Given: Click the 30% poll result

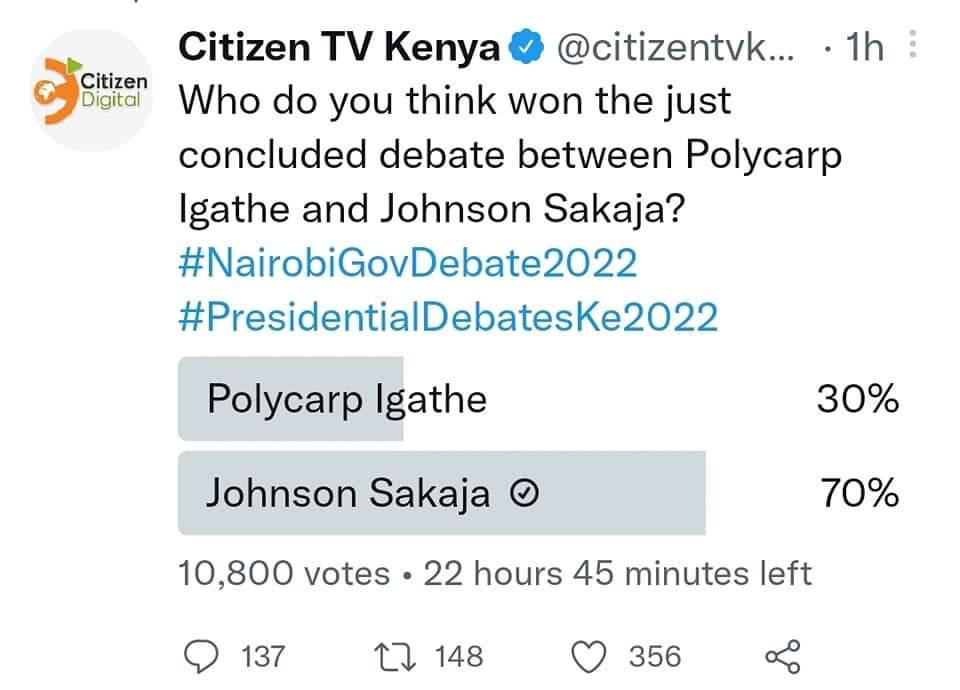Looking at the screenshot, I should click(x=857, y=400).
